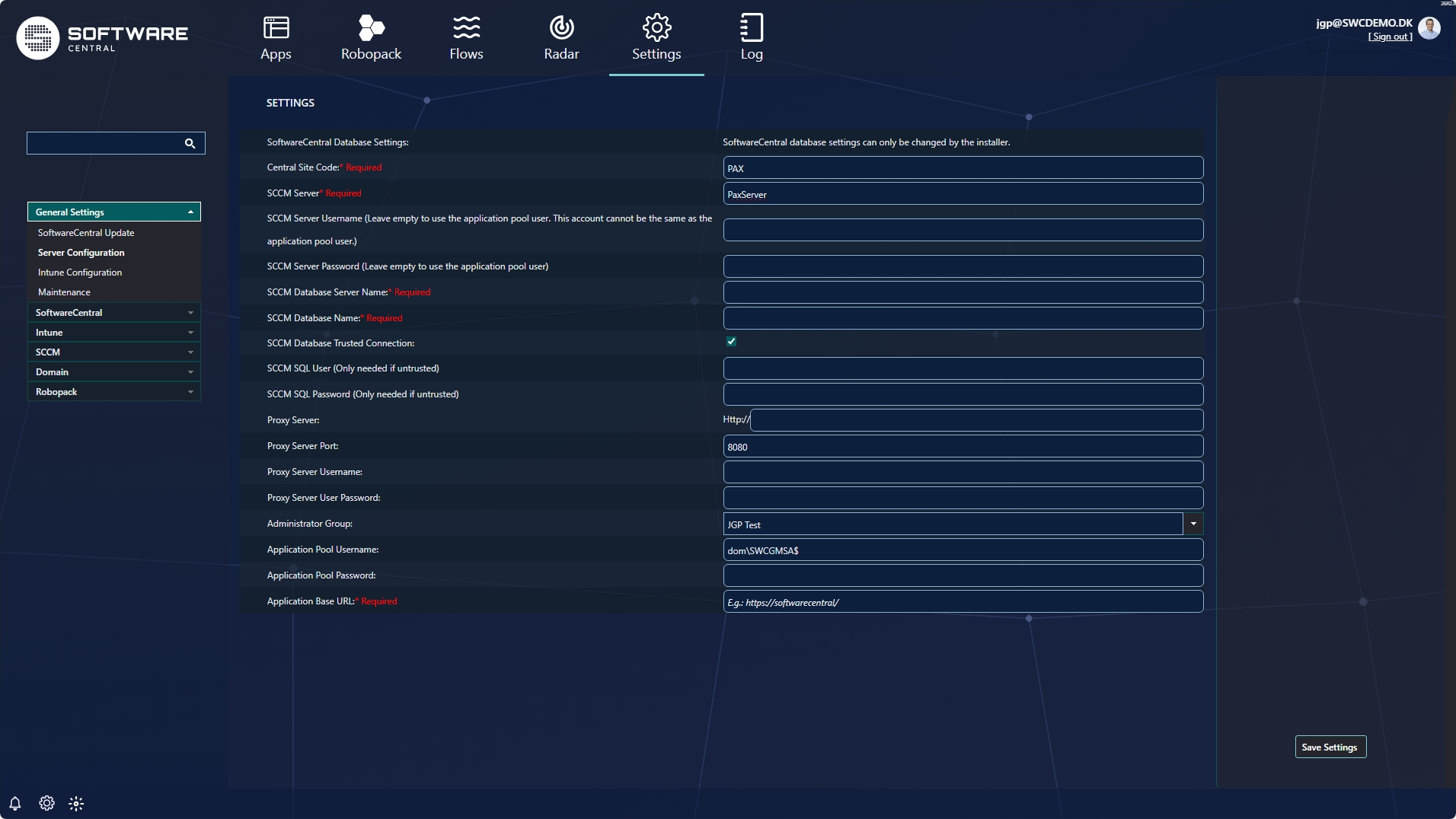This screenshot has width=1456, height=819.
Task: Click the jgp@SWCDEMO.DK username
Action: pos(1364,23)
